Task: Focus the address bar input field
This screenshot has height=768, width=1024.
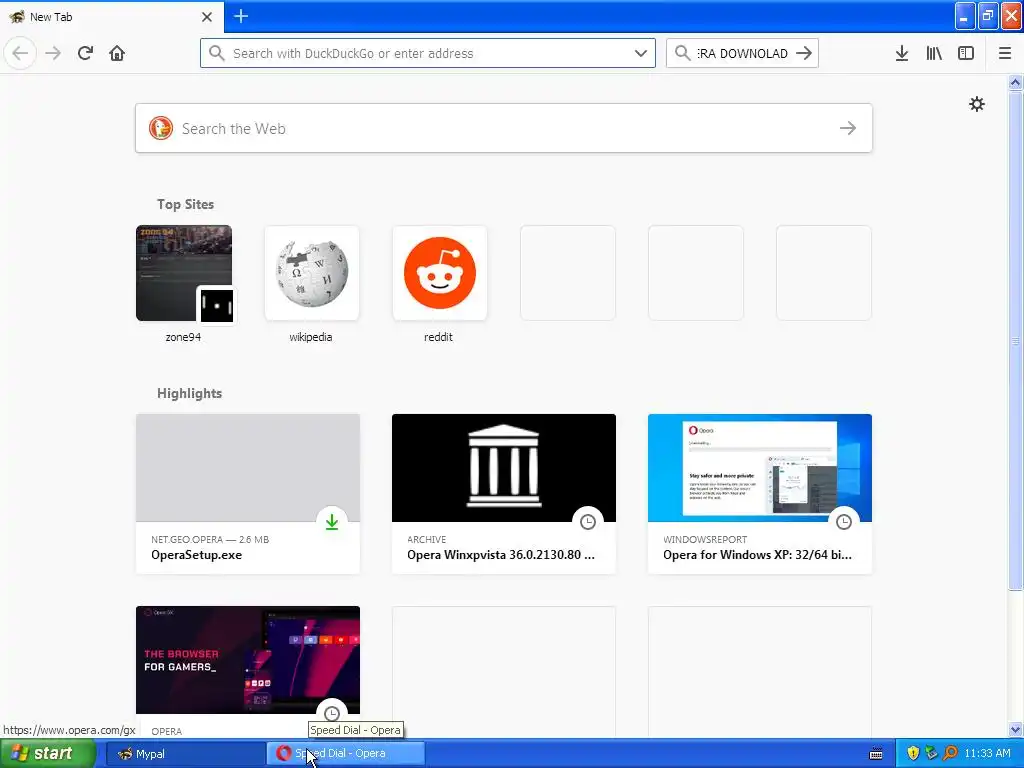Action: coord(428,53)
